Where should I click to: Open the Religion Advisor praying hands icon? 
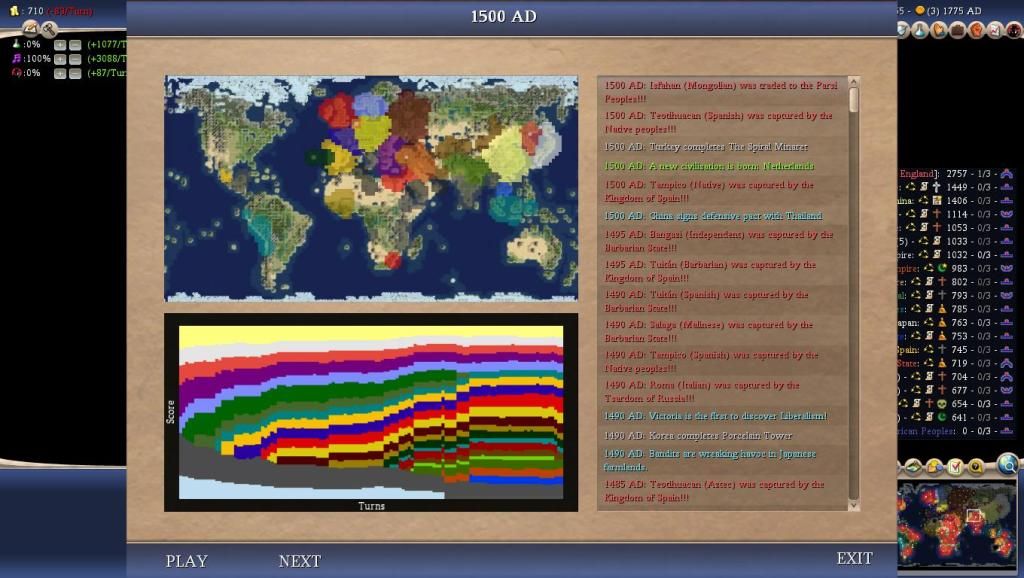tap(939, 30)
